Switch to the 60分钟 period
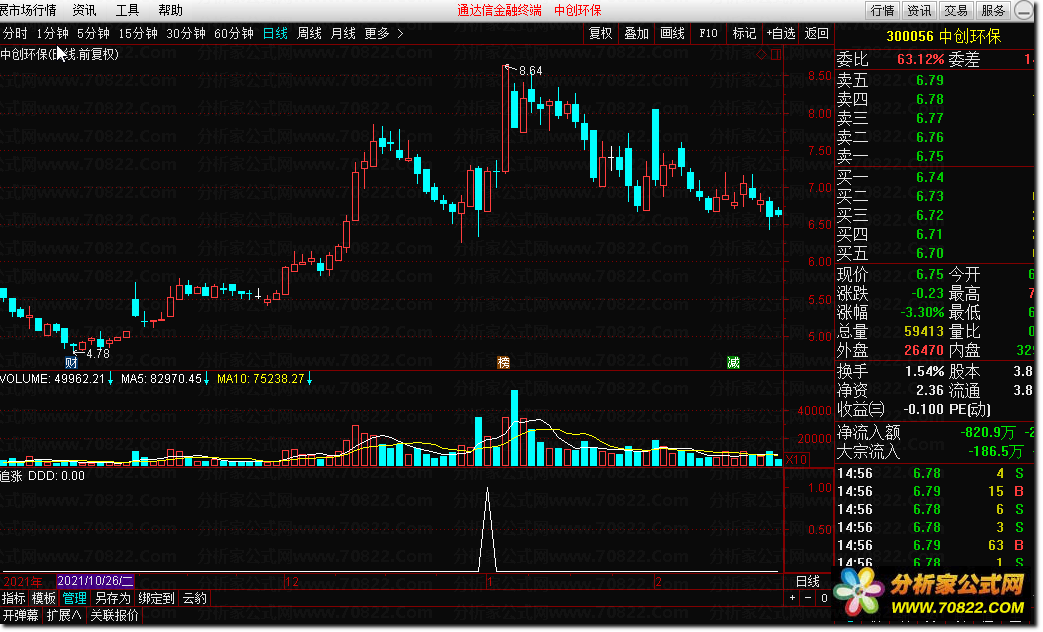1043x632 pixels. pyautogui.click(x=233, y=33)
